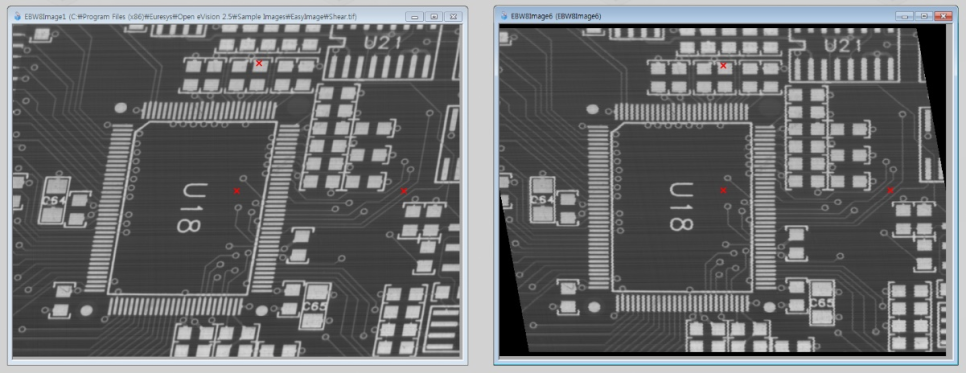Select red marker near U18 in EBW8Image1
Screen dimensions: 966x373
pos(237,191)
